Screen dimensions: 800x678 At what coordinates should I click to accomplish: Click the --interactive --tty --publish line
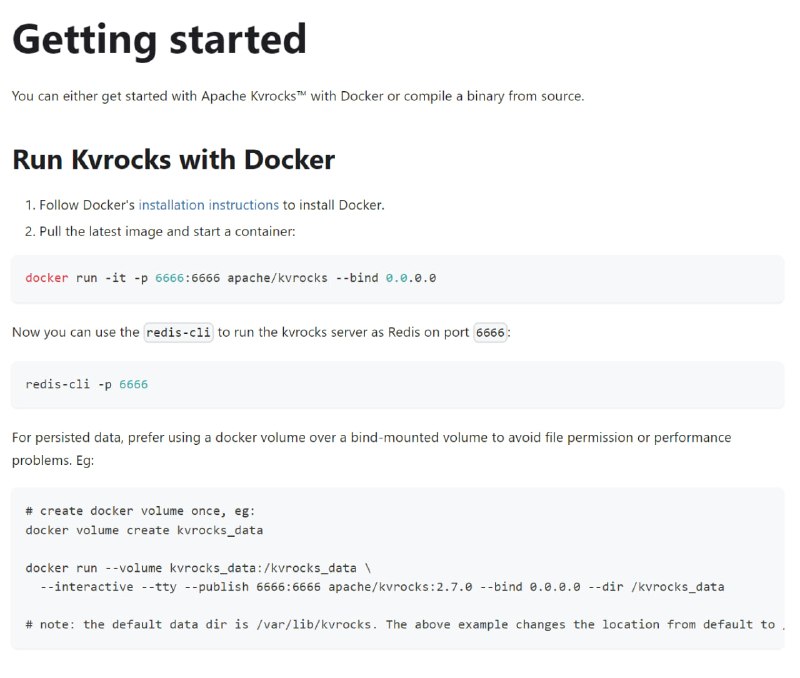tap(382, 587)
